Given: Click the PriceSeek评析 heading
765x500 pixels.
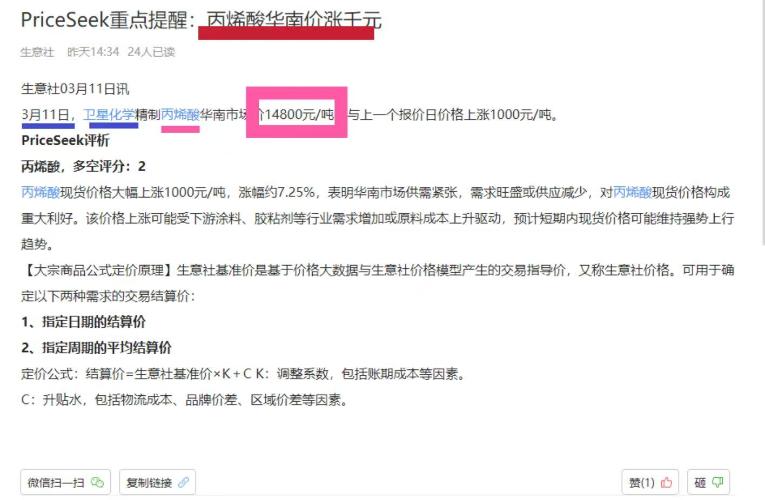Looking at the screenshot, I should [65, 140].
